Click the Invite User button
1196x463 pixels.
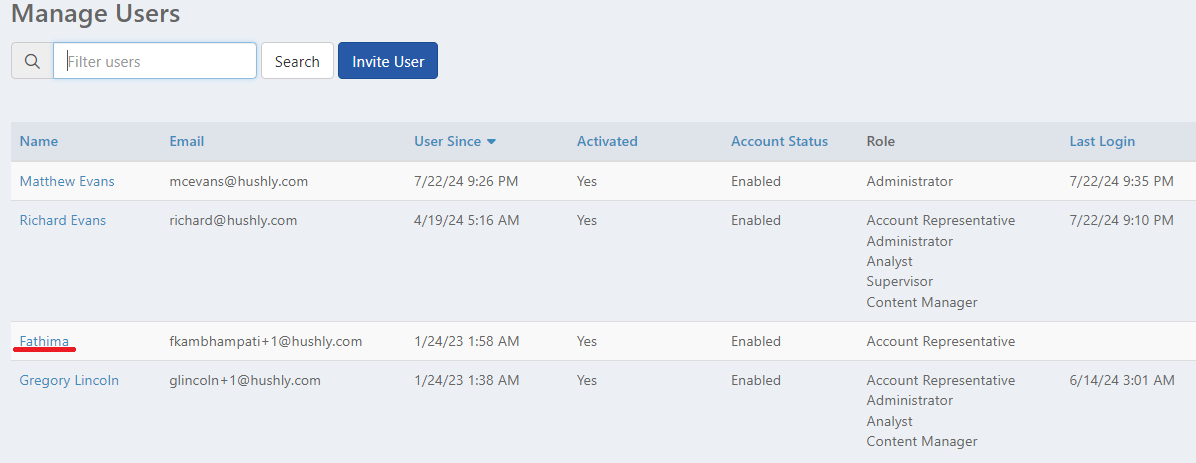(388, 61)
